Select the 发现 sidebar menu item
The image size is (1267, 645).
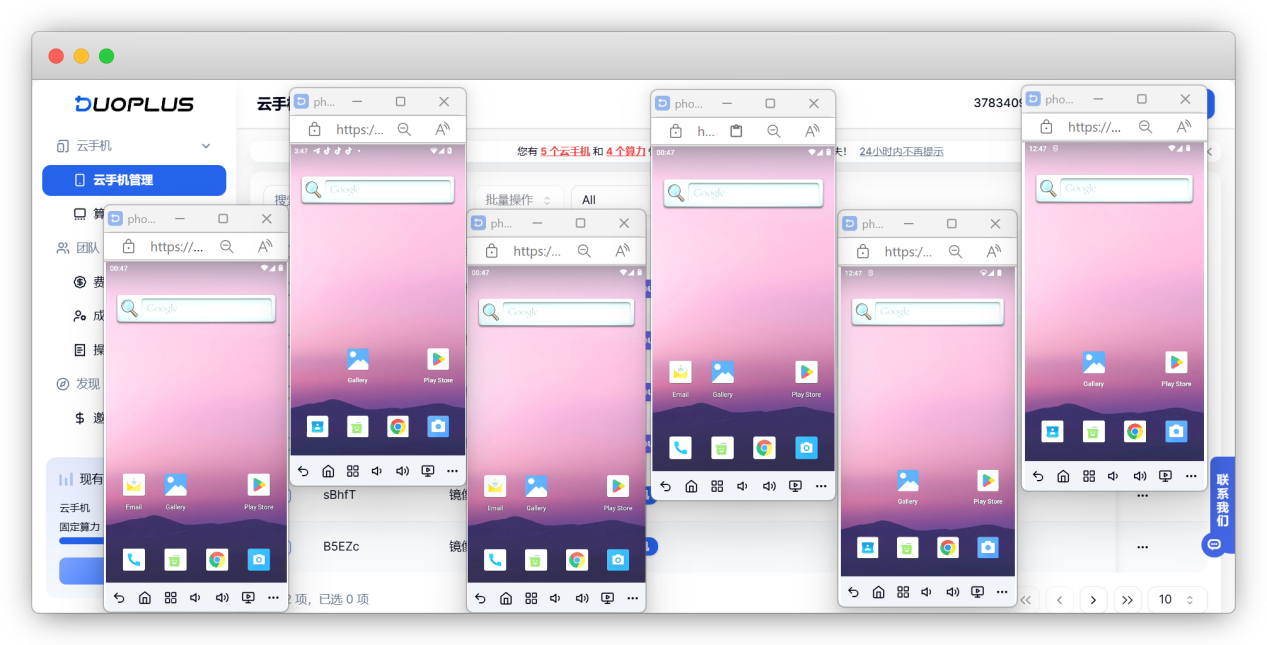pyautogui.click(x=89, y=384)
